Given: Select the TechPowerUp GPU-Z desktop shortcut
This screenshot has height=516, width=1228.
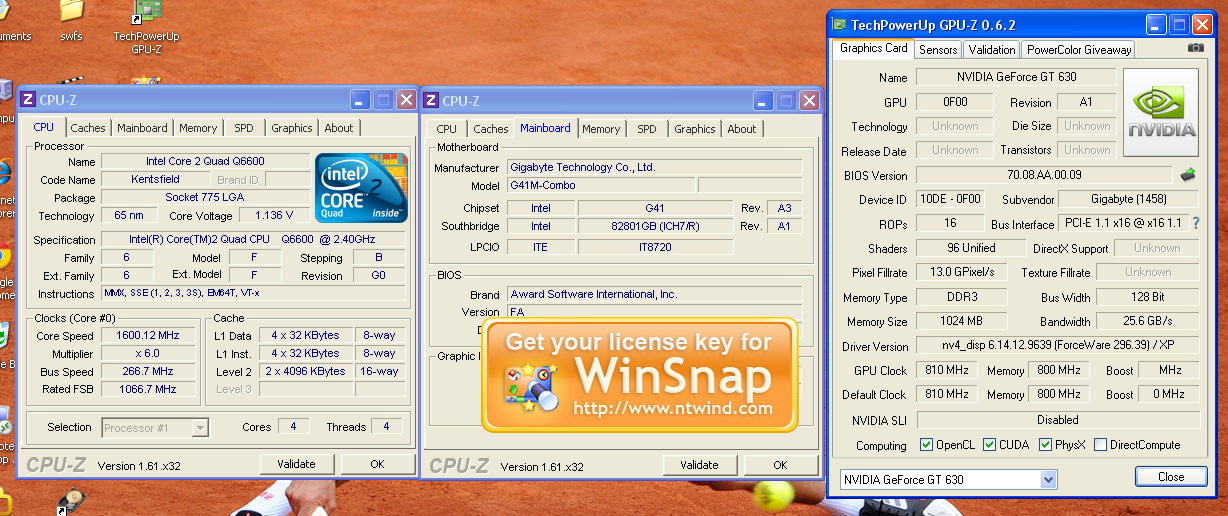Looking at the screenshot, I should tap(147, 27).
